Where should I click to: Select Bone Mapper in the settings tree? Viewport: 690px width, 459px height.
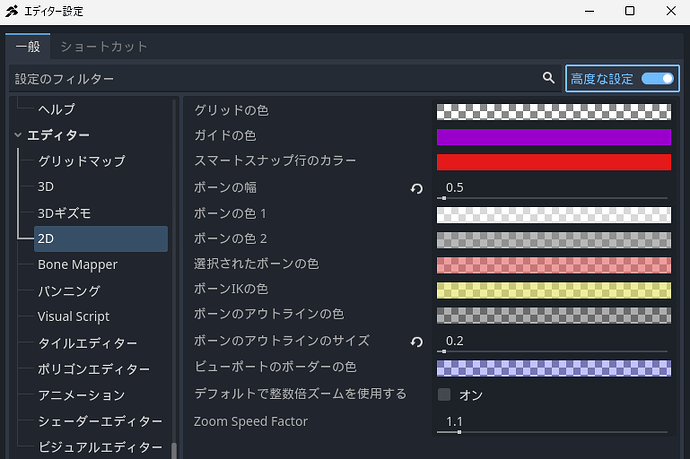point(77,264)
